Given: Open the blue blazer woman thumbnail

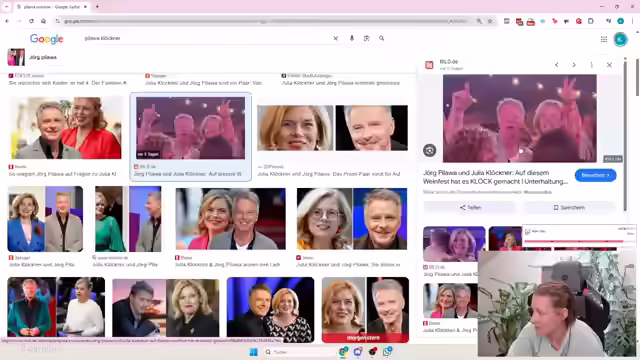Looking at the screenshot, I should (x=45, y=219).
